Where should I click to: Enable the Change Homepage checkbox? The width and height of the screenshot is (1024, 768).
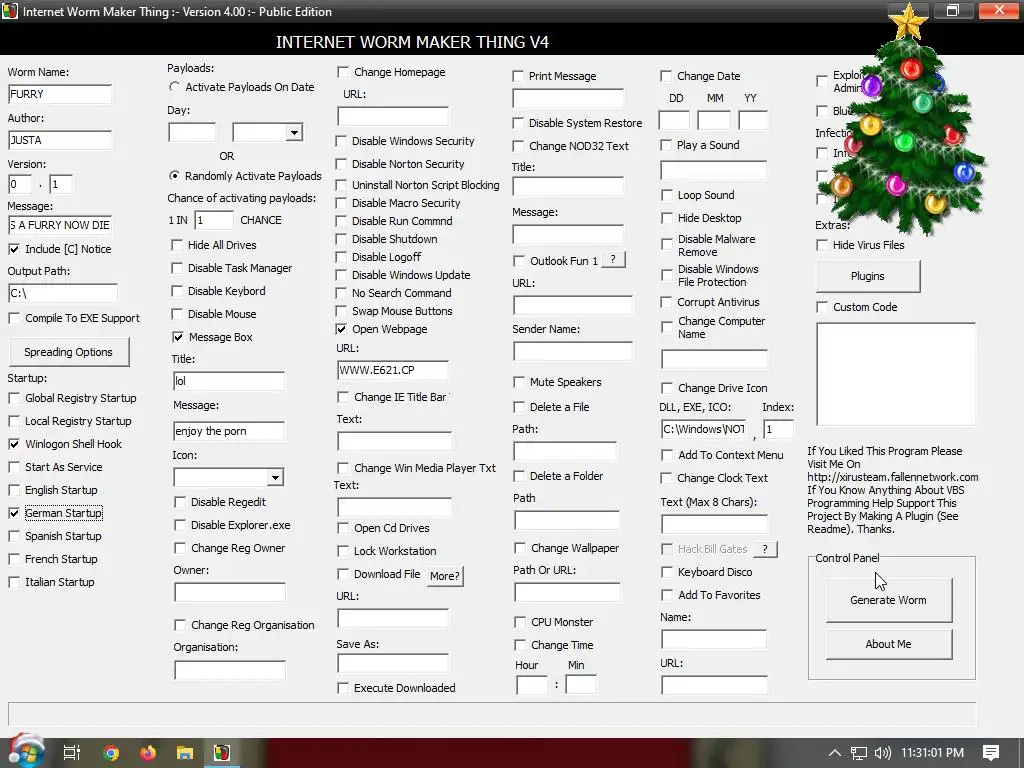point(343,72)
